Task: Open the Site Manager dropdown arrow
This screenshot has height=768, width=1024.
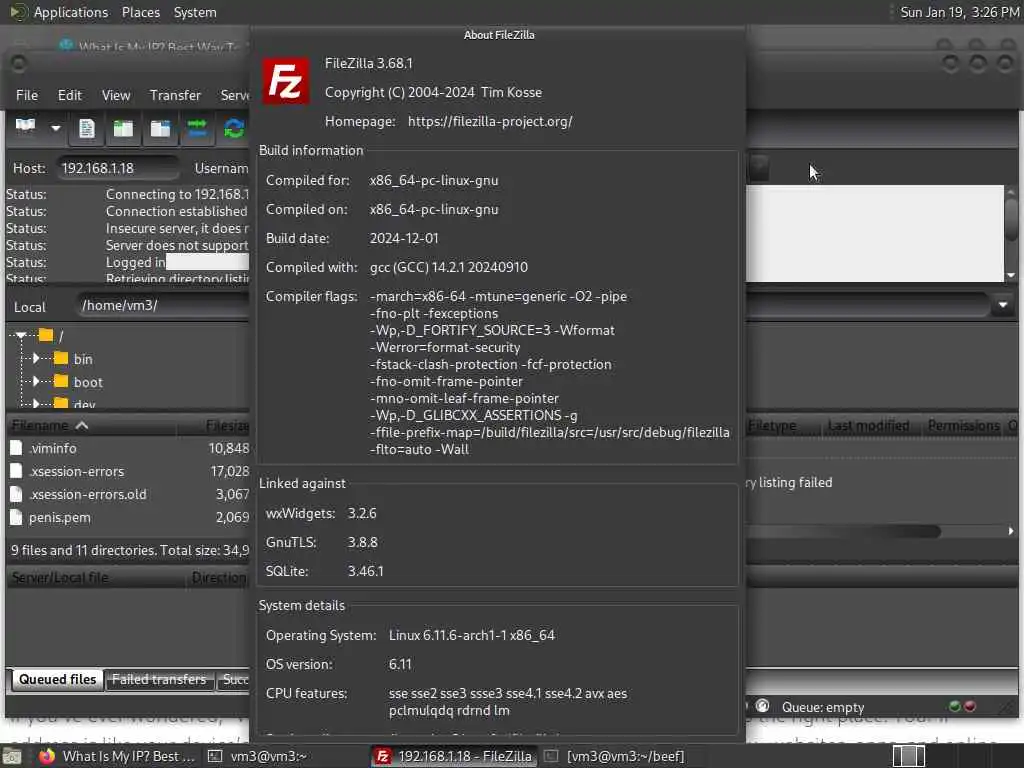Action: pyautogui.click(x=56, y=128)
